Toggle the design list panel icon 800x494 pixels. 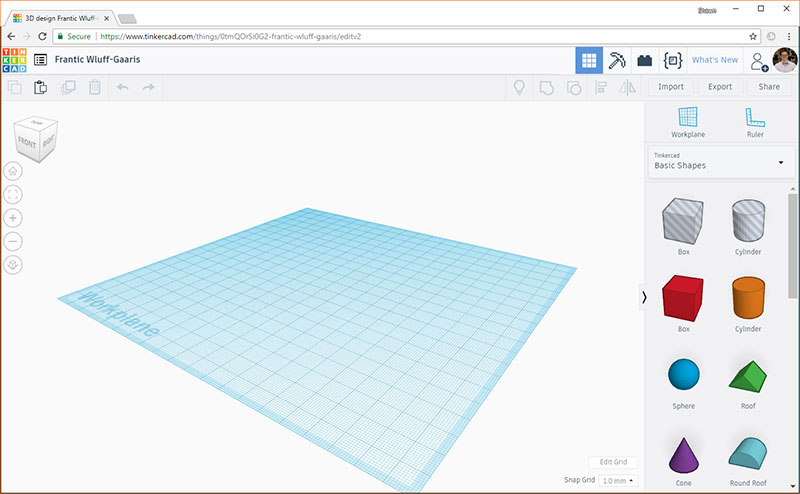point(41,60)
